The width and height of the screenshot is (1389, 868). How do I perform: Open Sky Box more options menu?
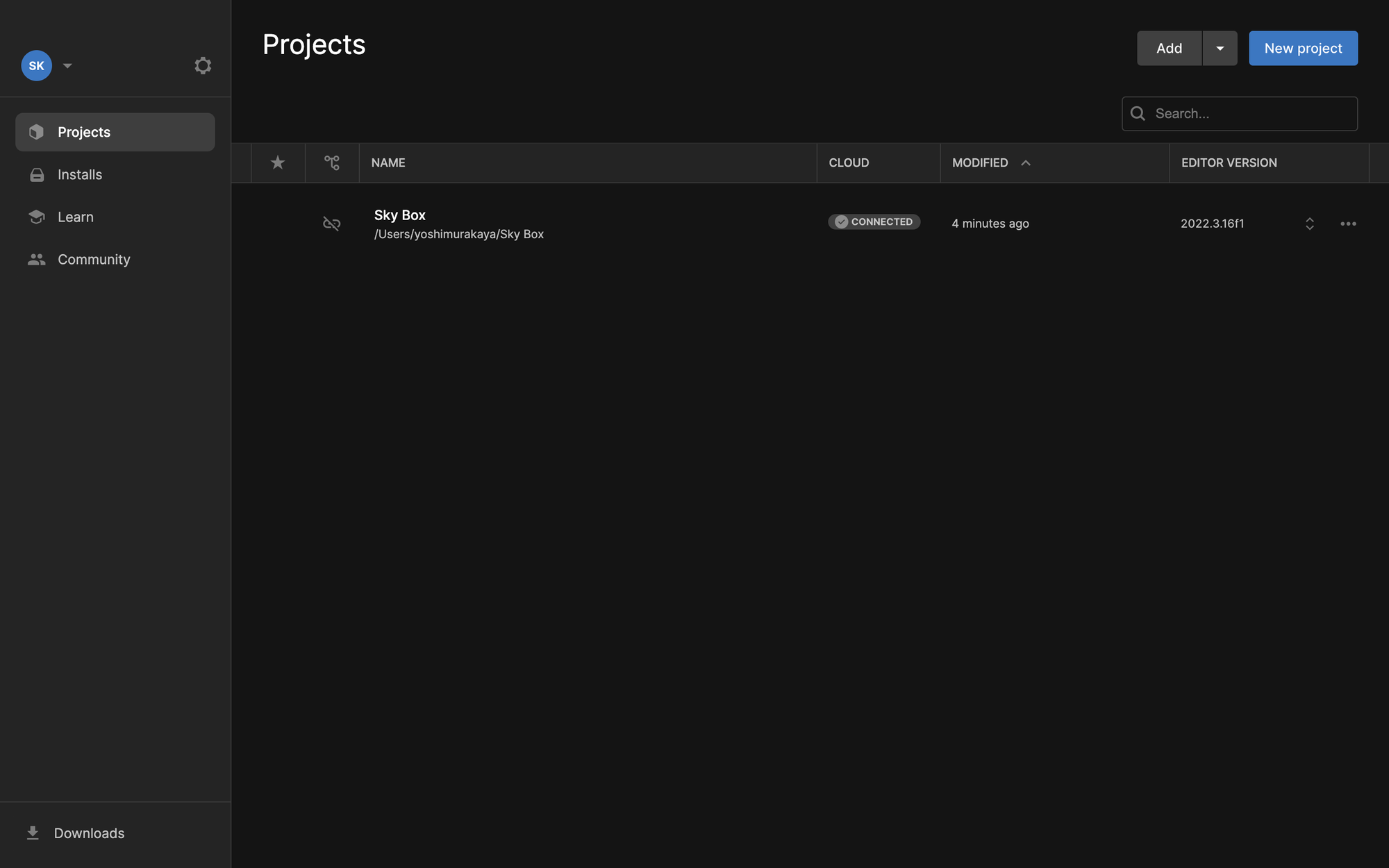pos(1348,224)
